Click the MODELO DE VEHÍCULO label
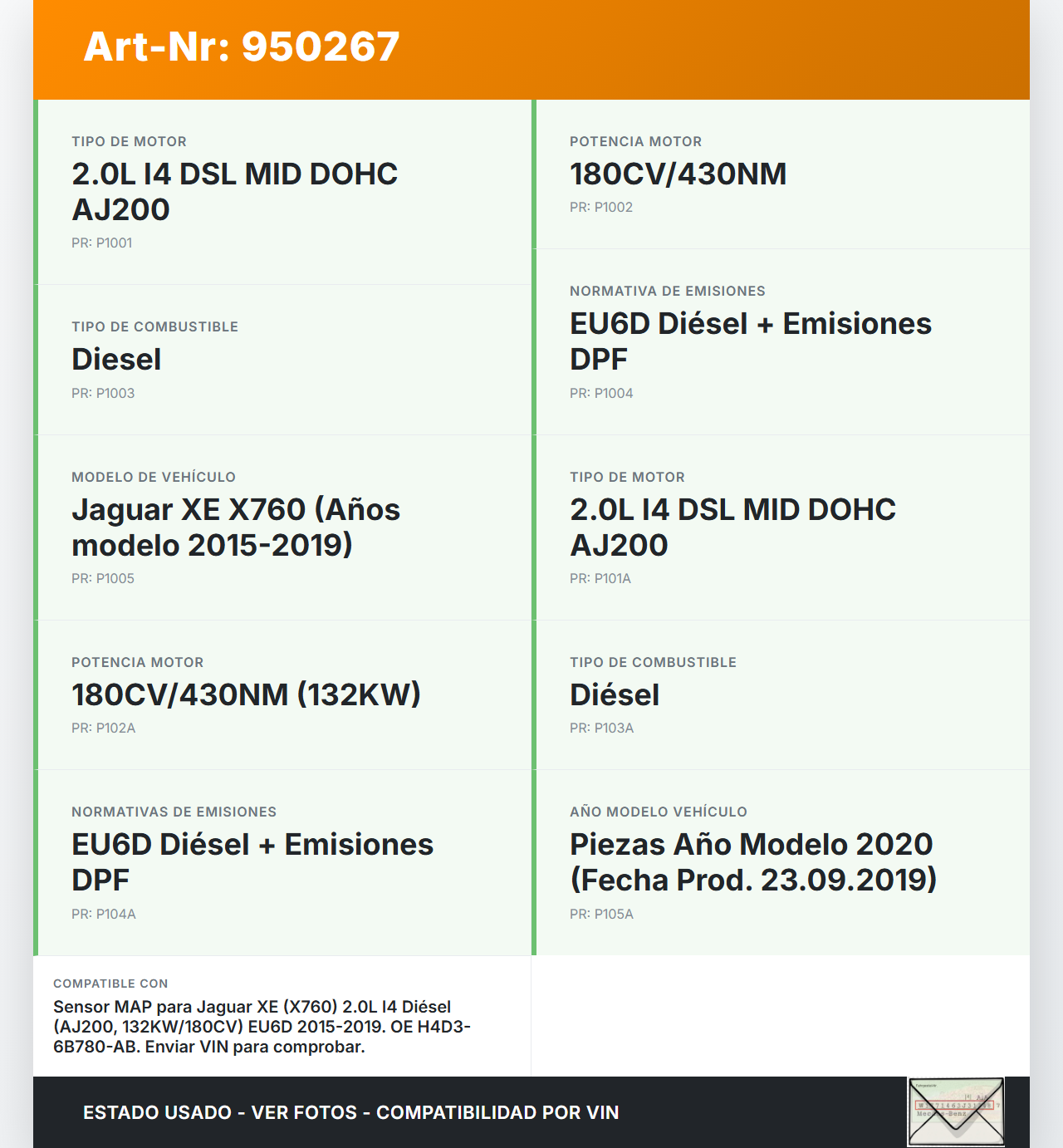This screenshot has width=1063, height=1148. point(154,478)
